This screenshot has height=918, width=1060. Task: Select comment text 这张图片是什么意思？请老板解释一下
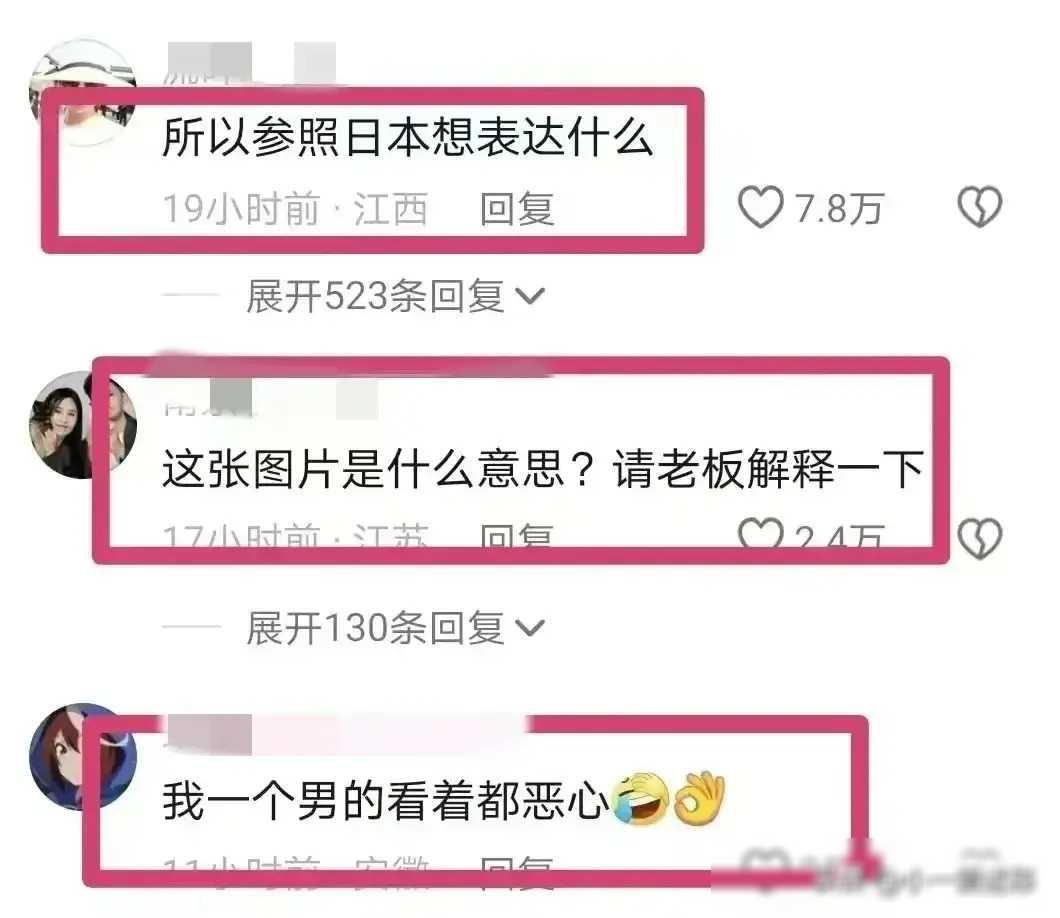pos(543,469)
